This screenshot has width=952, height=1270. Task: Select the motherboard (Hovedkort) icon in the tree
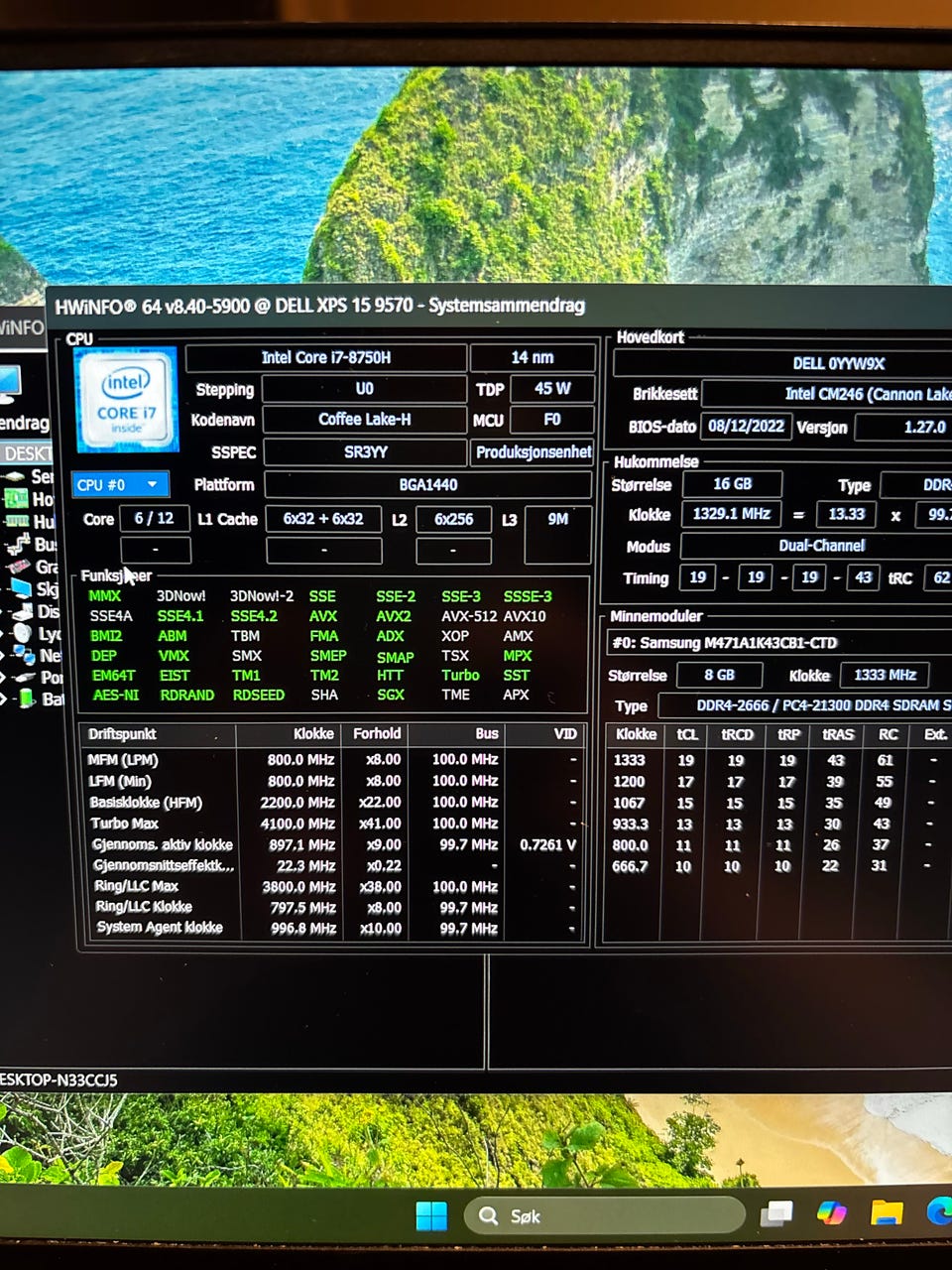click(x=17, y=499)
